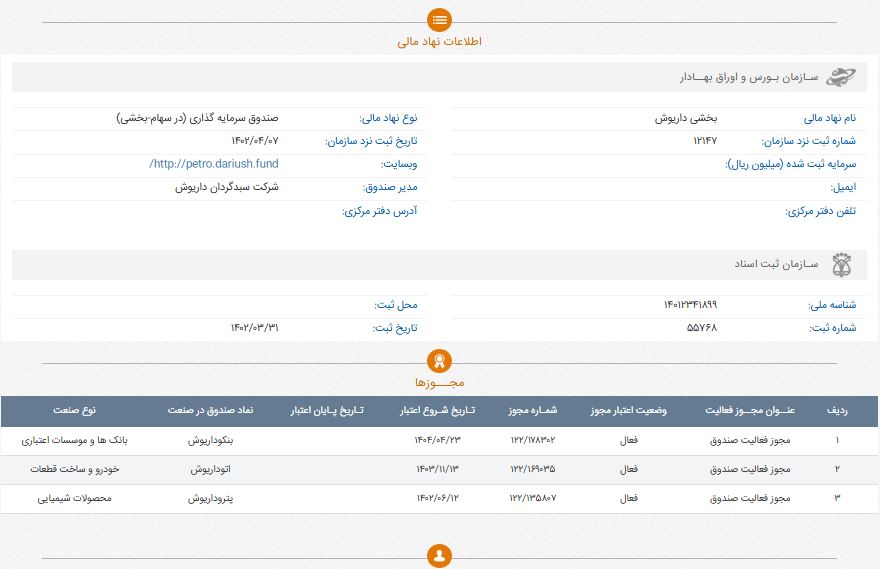Click the محصولات شیمیایی cell
Screen dimensions: 880x569
point(75,498)
